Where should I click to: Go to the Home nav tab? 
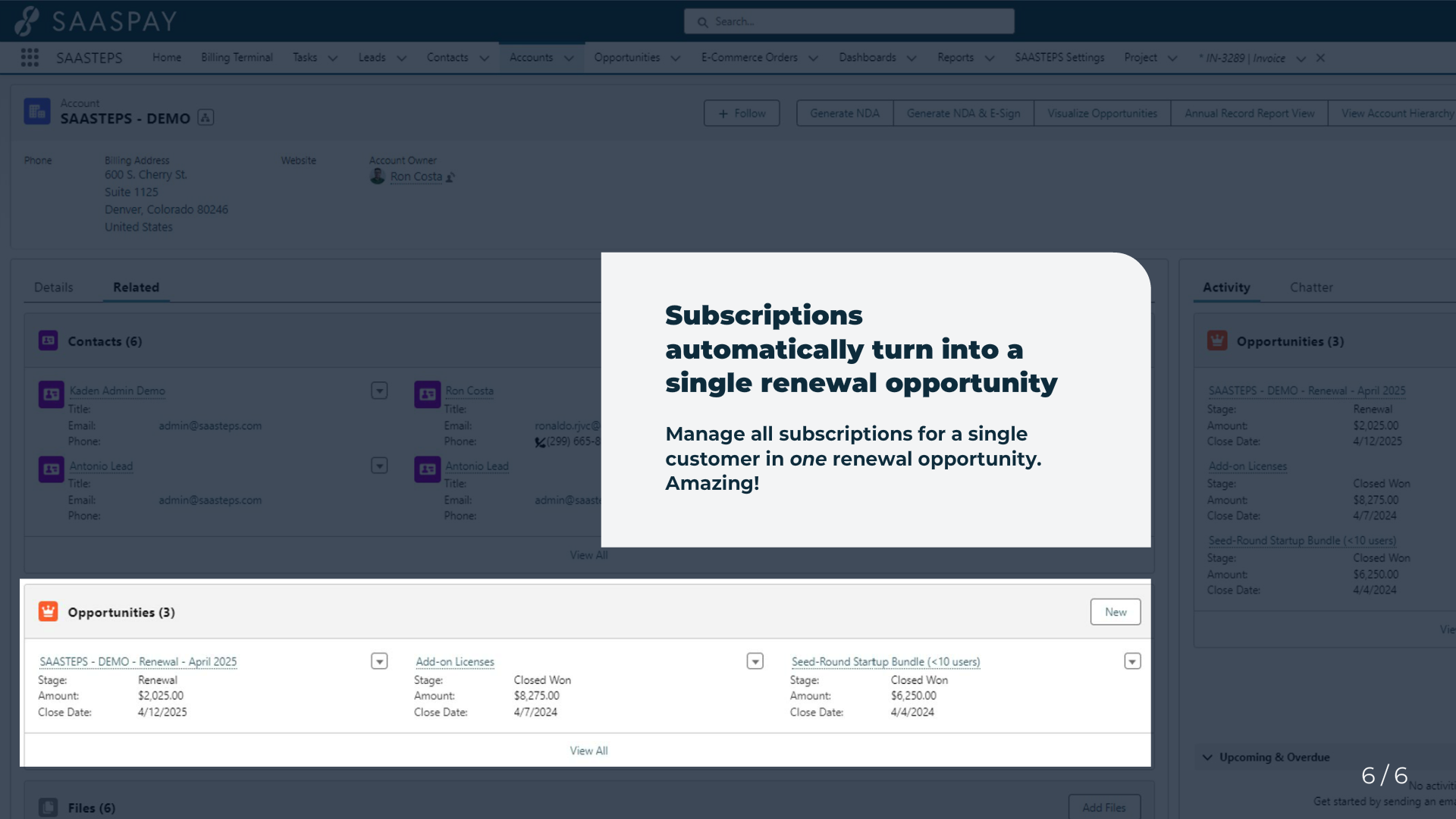pyautogui.click(x=167, y=58)
